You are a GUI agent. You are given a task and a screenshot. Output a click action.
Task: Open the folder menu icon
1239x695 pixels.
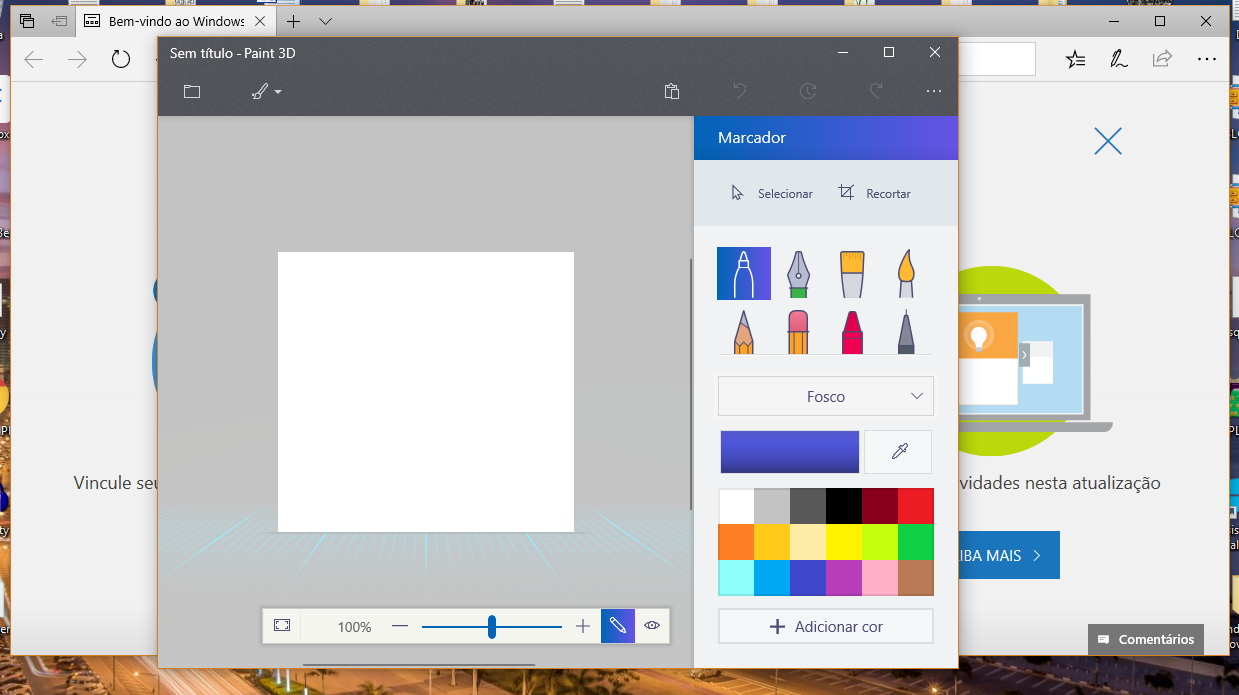(x=192, y=91)
